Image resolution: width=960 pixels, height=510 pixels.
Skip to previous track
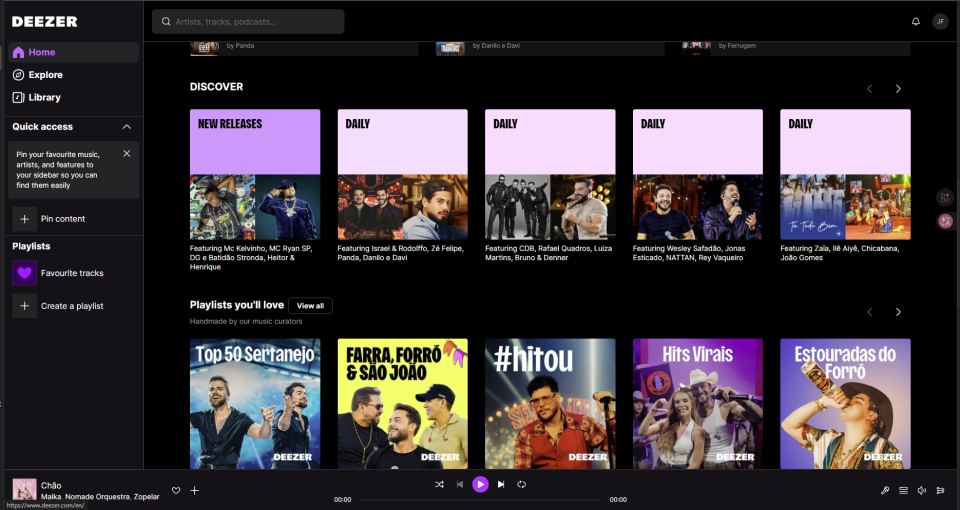(460, 484)
